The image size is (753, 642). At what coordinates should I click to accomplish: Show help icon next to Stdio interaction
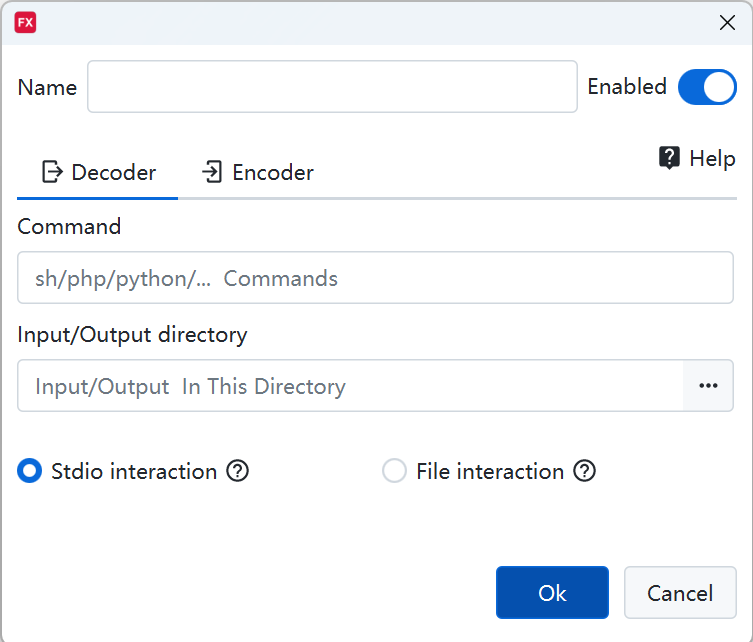click(x=237, y=471)
